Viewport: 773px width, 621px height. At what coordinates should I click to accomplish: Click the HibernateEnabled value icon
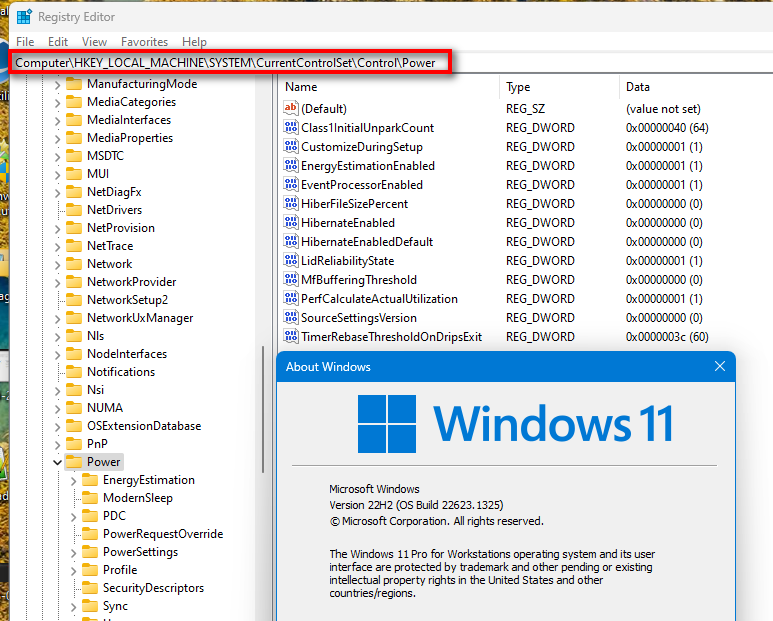point(291,222)
